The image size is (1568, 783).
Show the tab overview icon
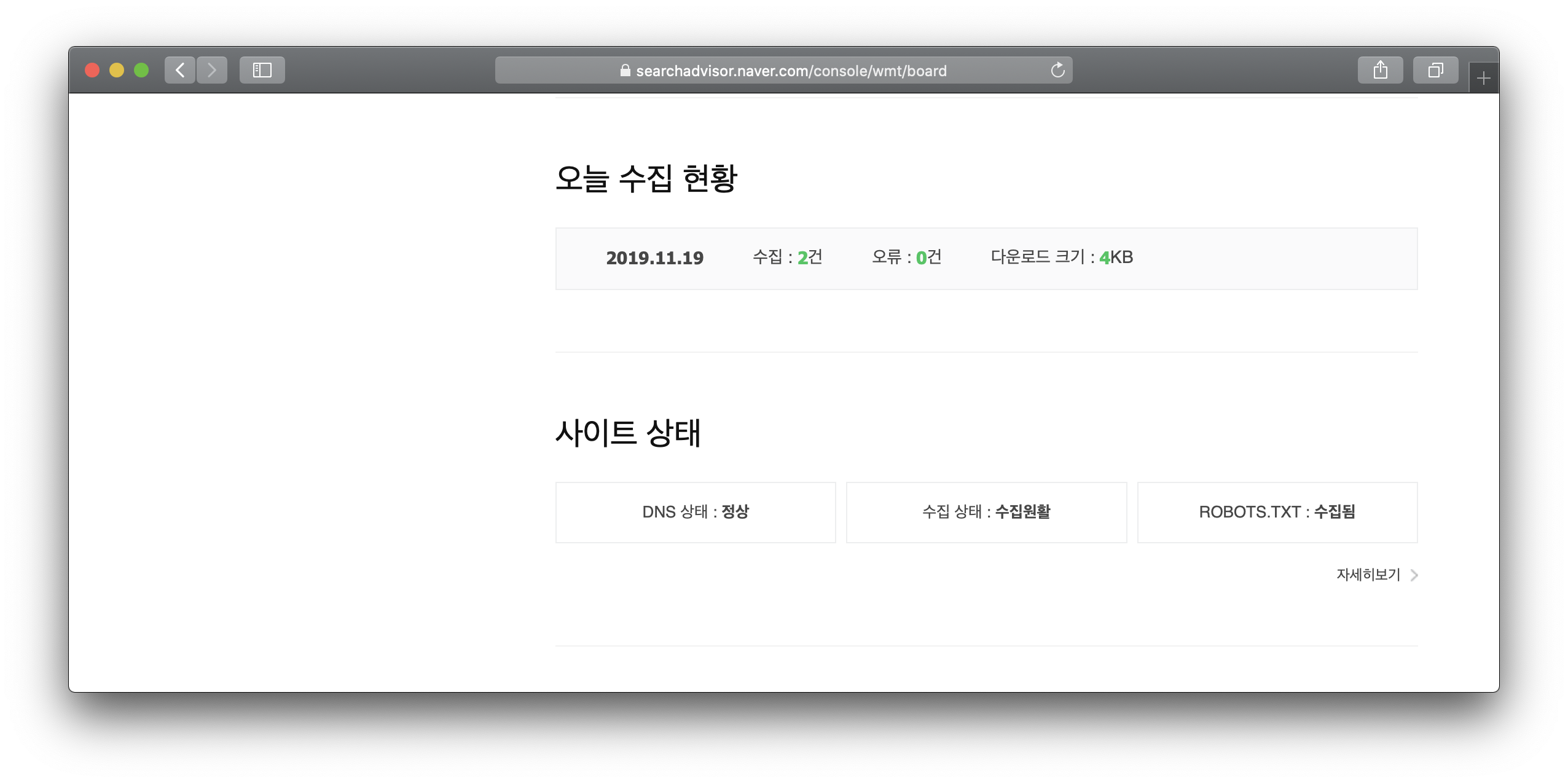click(x=1435, y=70)
